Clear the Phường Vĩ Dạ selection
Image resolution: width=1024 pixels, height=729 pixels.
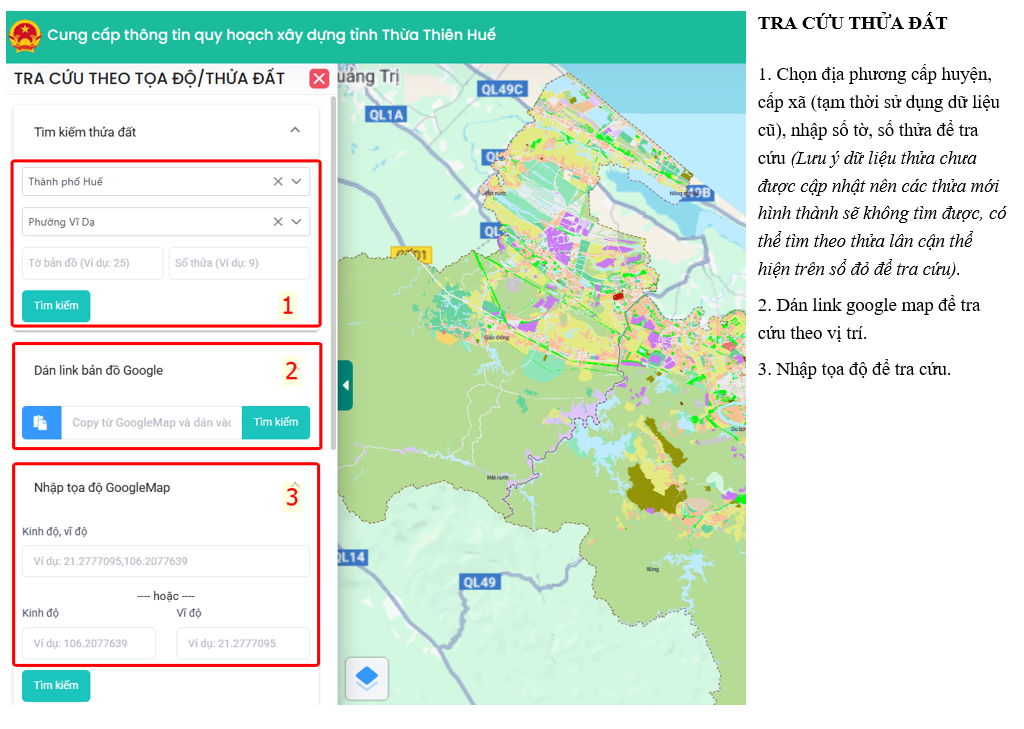(x=278, y=222)
